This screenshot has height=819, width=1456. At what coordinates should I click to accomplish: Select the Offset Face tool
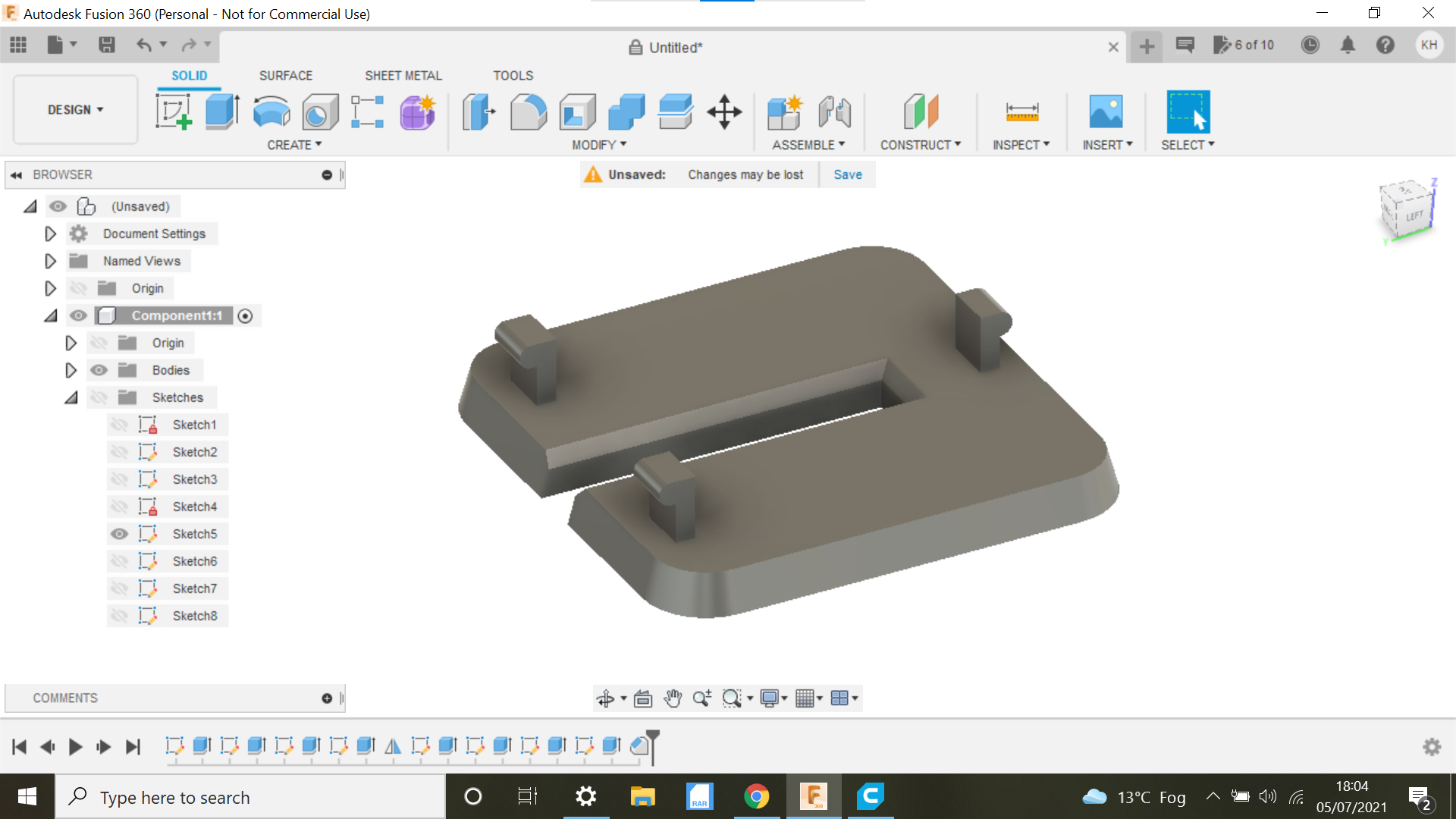676,112
